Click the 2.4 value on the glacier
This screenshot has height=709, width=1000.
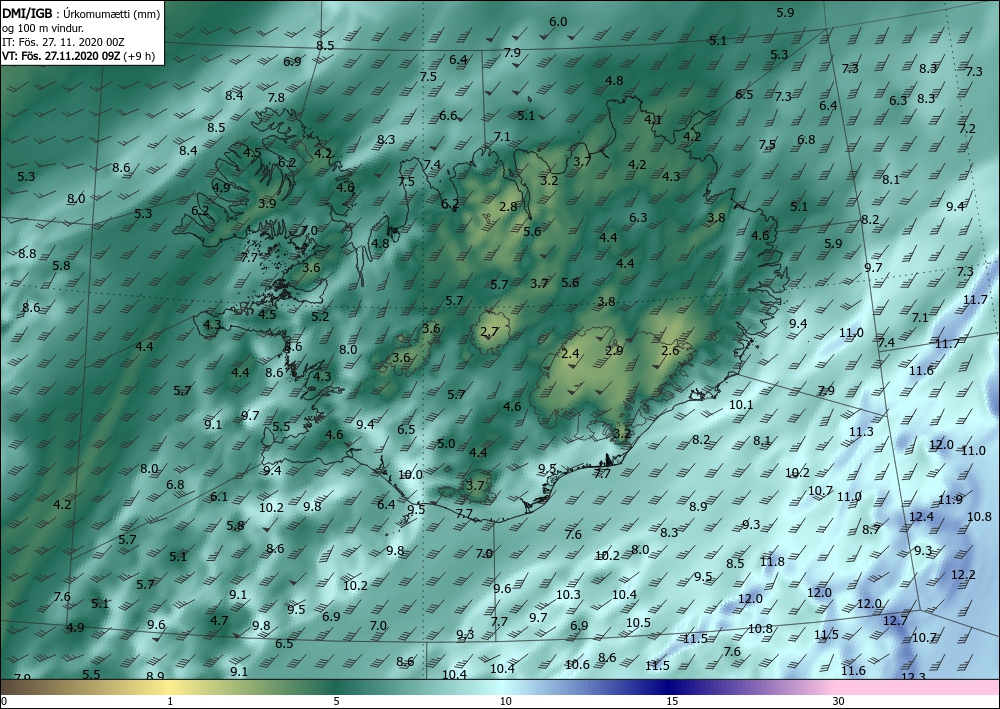(x=570, y=353)
